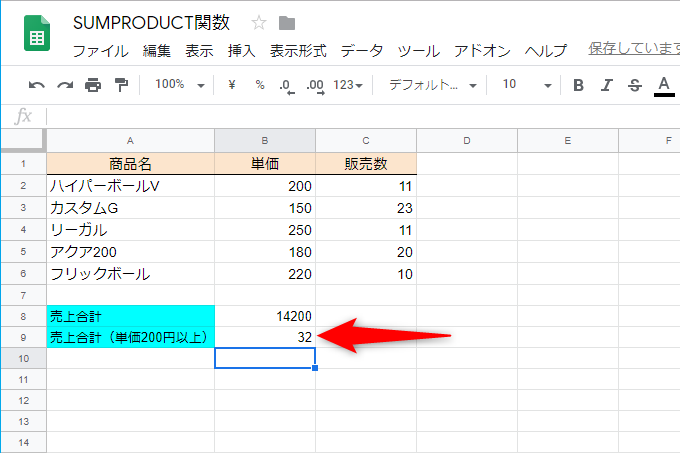Image resolution: width=680 pixels, height=453 pixels.
Task: Select column A header
Action: click(130, 140)
